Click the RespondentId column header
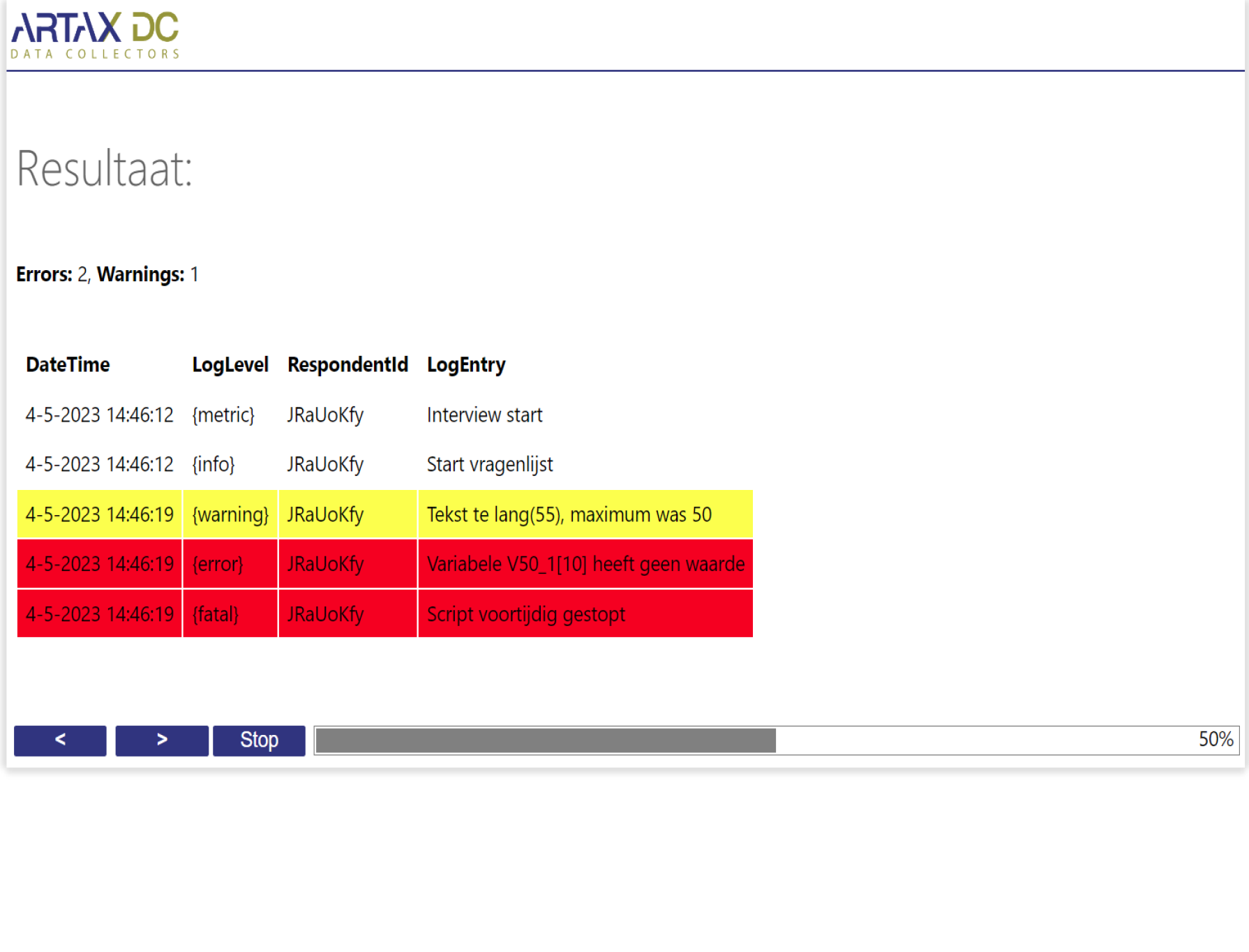1249x952 pixels. (x=347, y=365)
